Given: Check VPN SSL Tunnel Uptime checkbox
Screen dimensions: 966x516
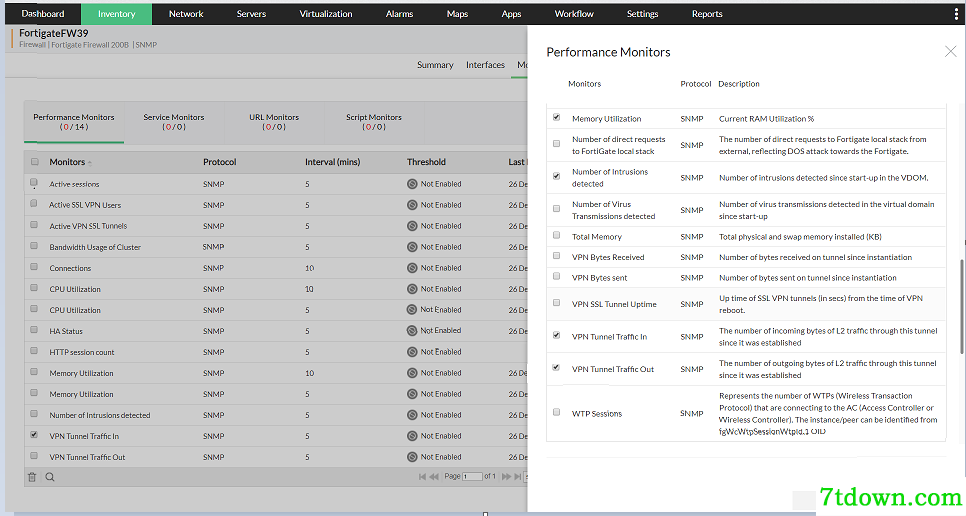Looking at the screenshot, I should coord(556,303).
